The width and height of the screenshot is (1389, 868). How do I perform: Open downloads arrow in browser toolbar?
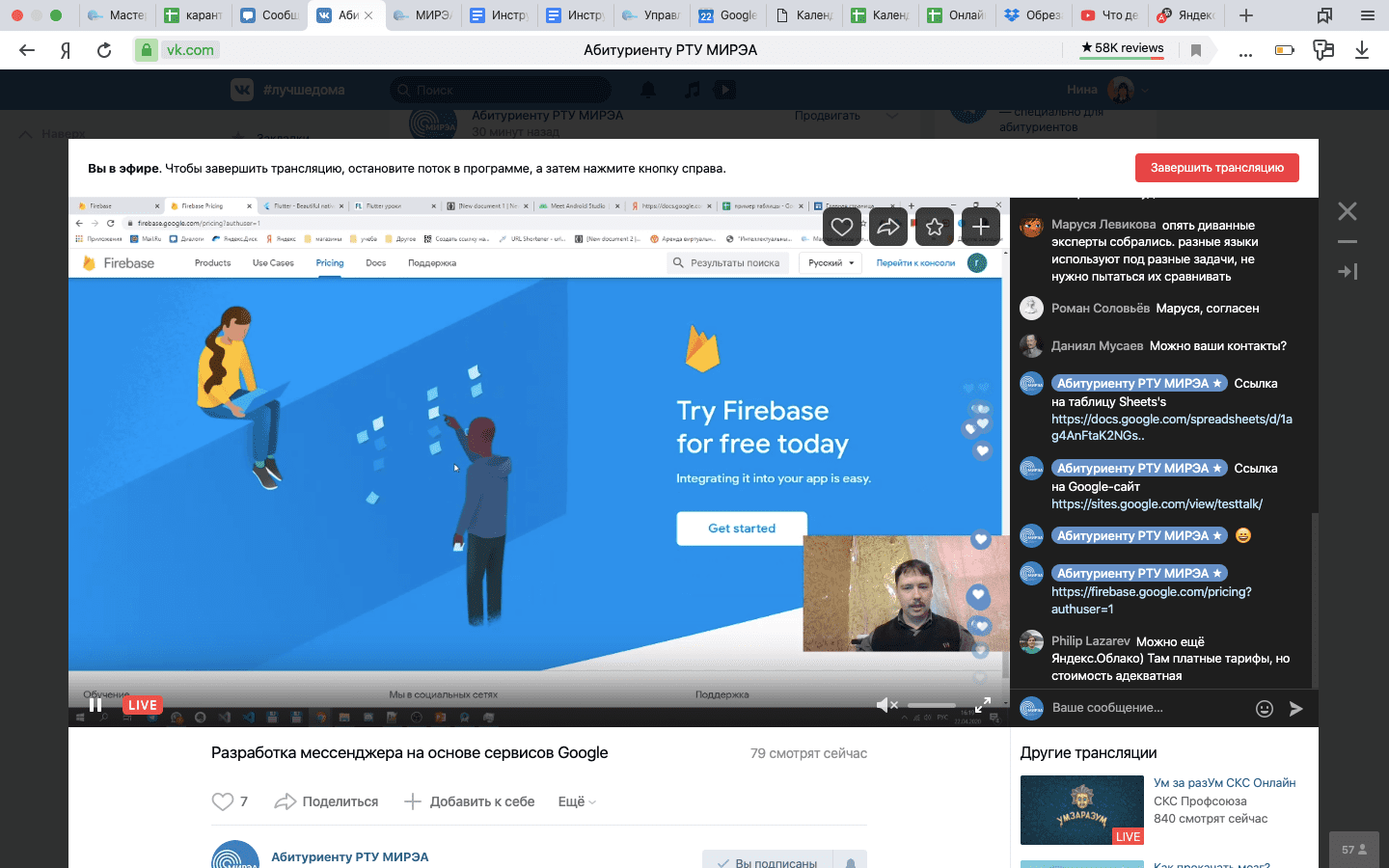[x=1362, y=50]
